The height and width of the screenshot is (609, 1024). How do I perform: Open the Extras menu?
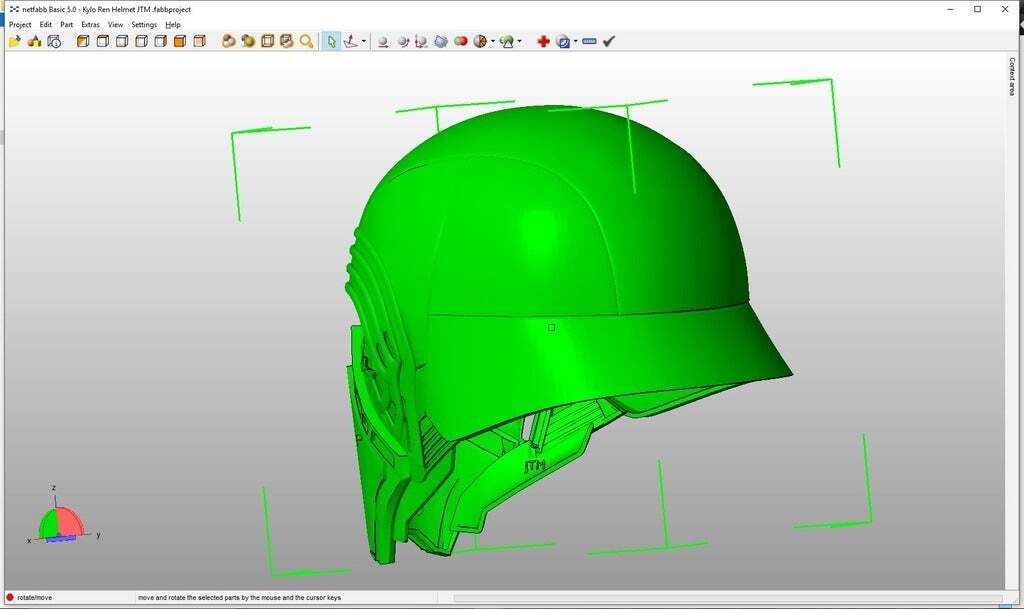(x=90, y=24)
